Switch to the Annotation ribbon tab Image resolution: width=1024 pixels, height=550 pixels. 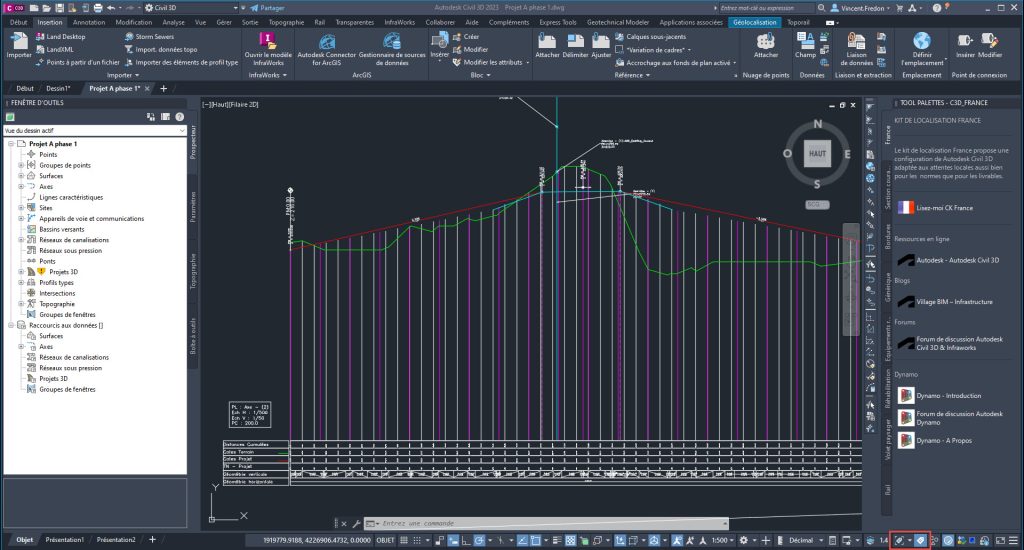coord(89,22)
